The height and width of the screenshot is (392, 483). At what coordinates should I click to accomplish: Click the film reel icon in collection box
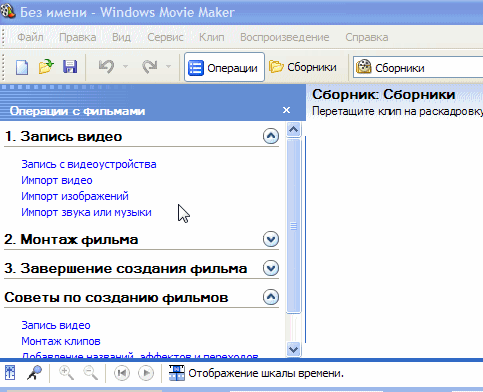[x=363, y=67]
